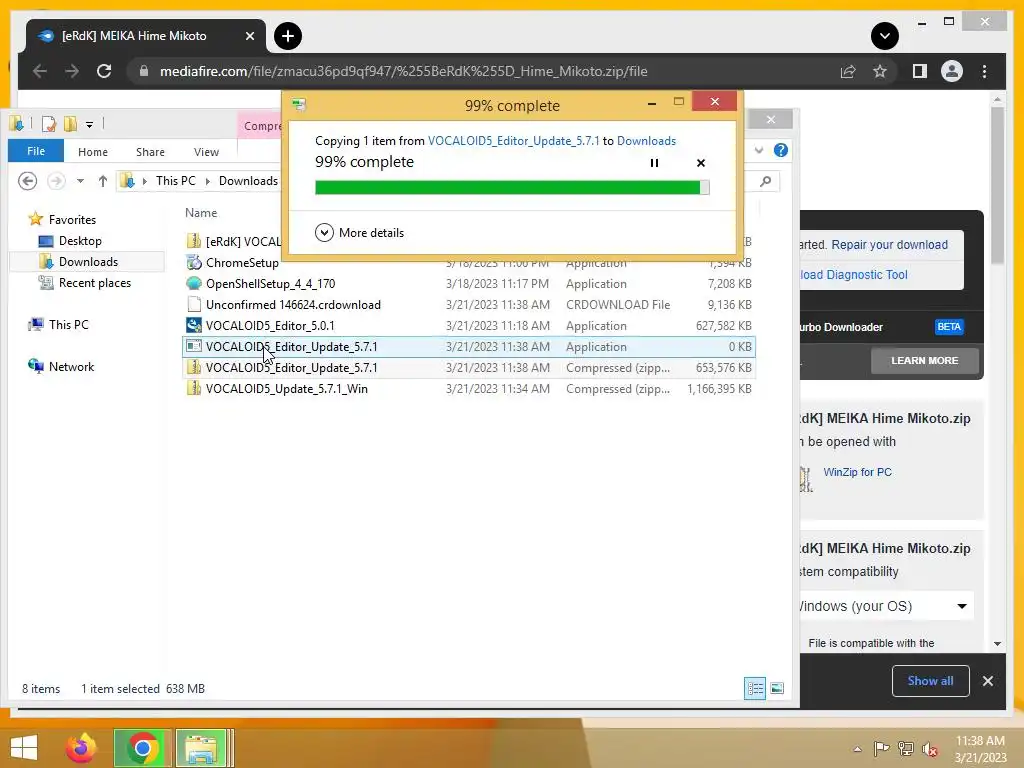Select Unconfirmed 146624.crdownload file

(x=469, y=304)
